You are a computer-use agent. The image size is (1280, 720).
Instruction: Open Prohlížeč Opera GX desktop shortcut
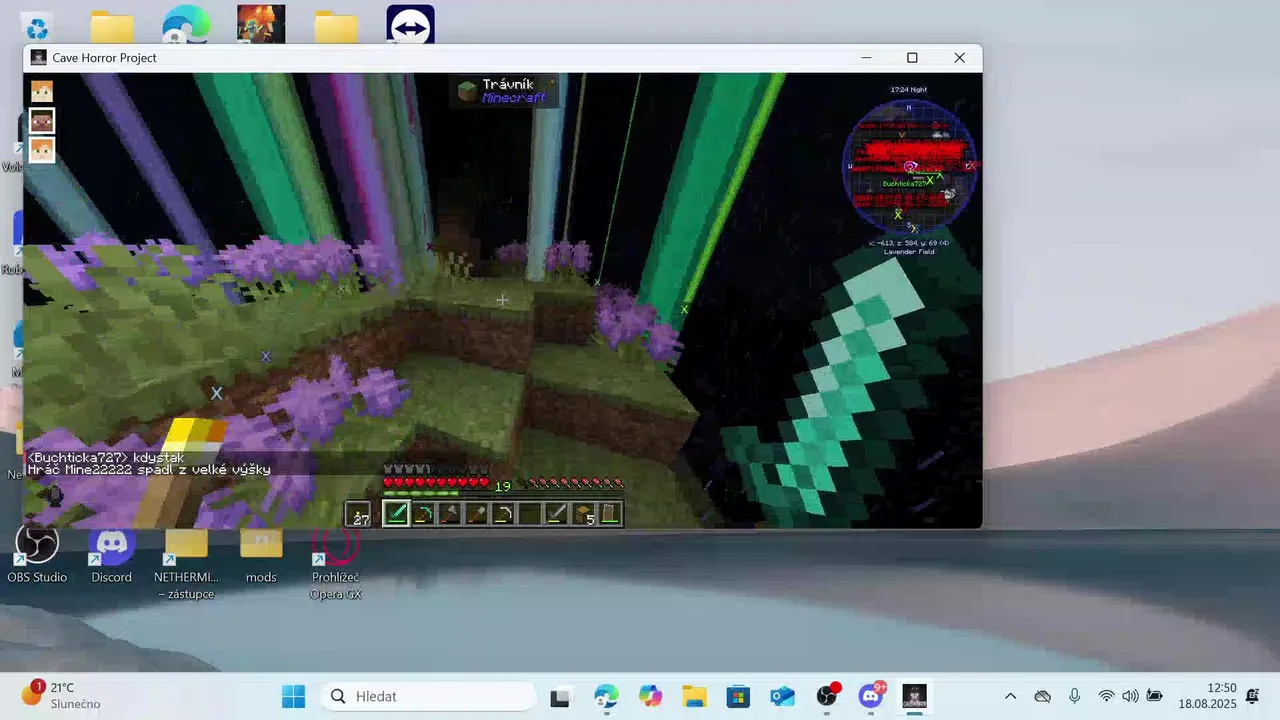click(x=335, y=565)
